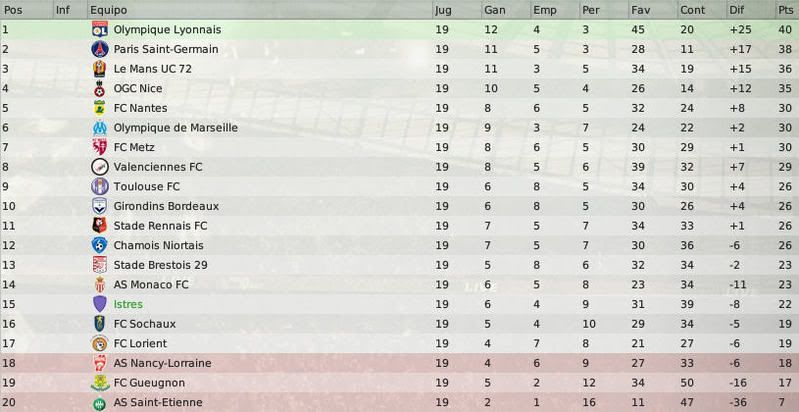Open the FC Gueugnon team link
Image resolution: width=799 pixels, height=412 pixels.
tap(149, 382)
